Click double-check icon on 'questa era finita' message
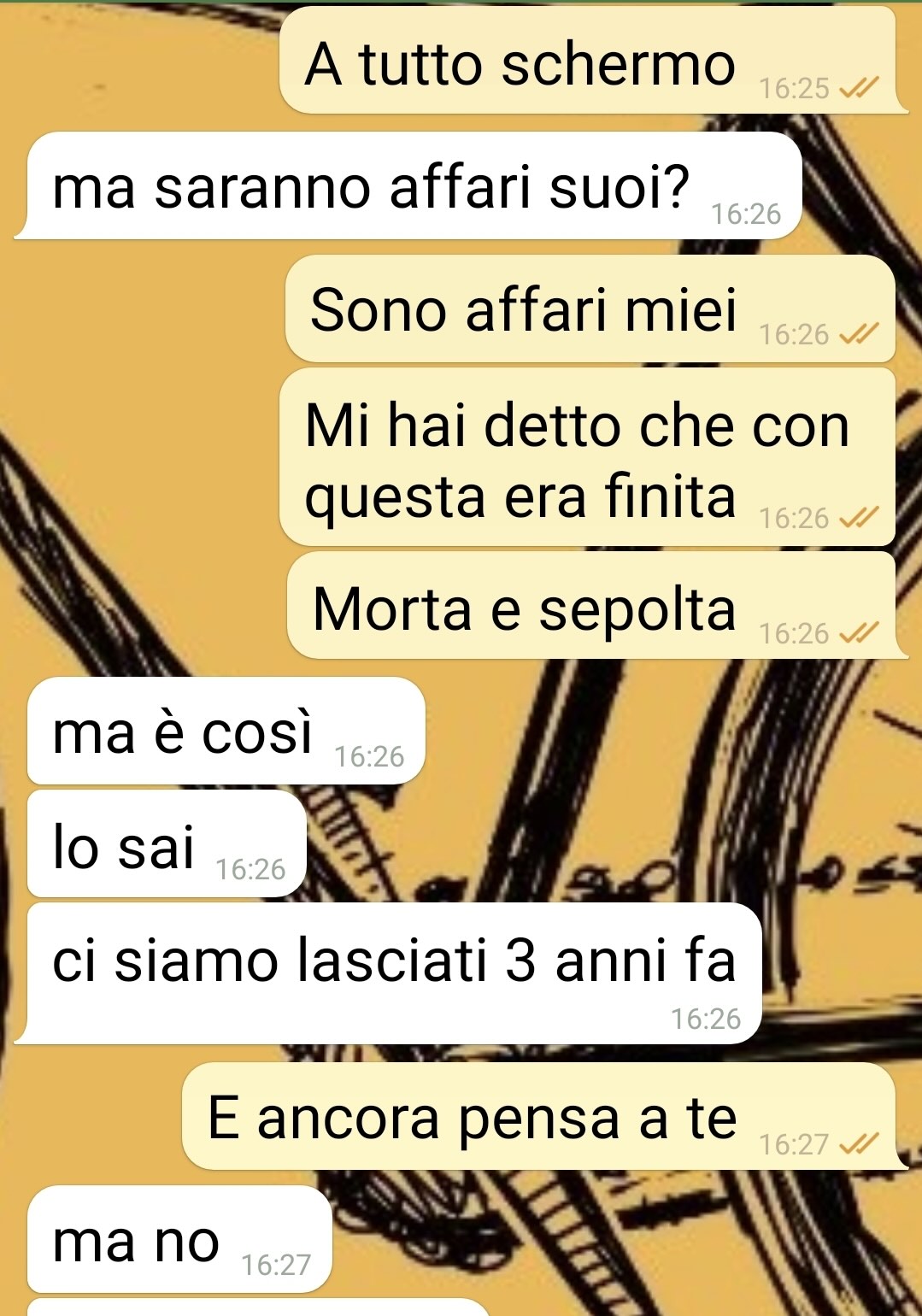The image size is (922, 1316). 859,518
